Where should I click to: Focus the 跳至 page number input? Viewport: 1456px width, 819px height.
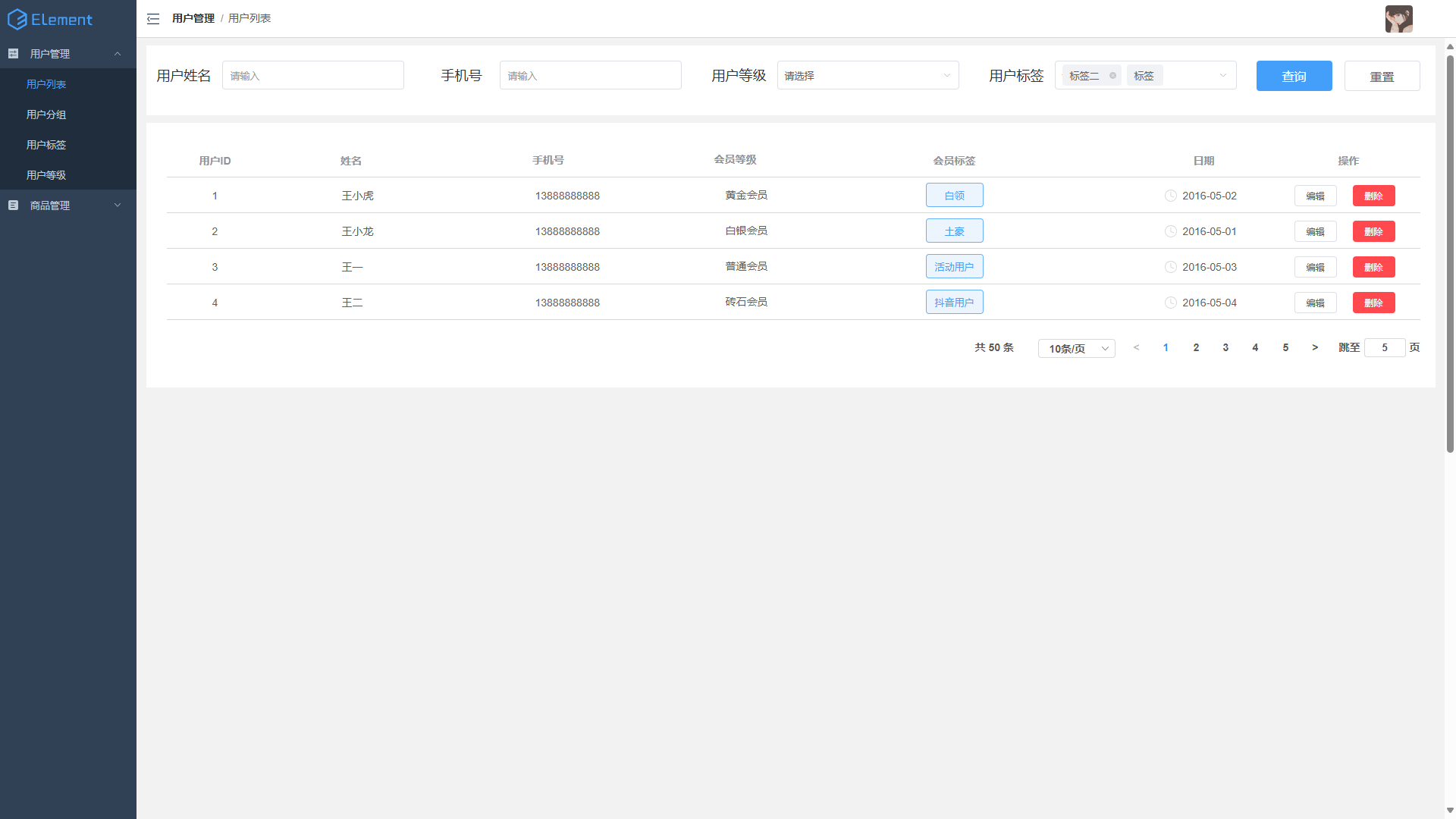click(x=1385, y=347)
